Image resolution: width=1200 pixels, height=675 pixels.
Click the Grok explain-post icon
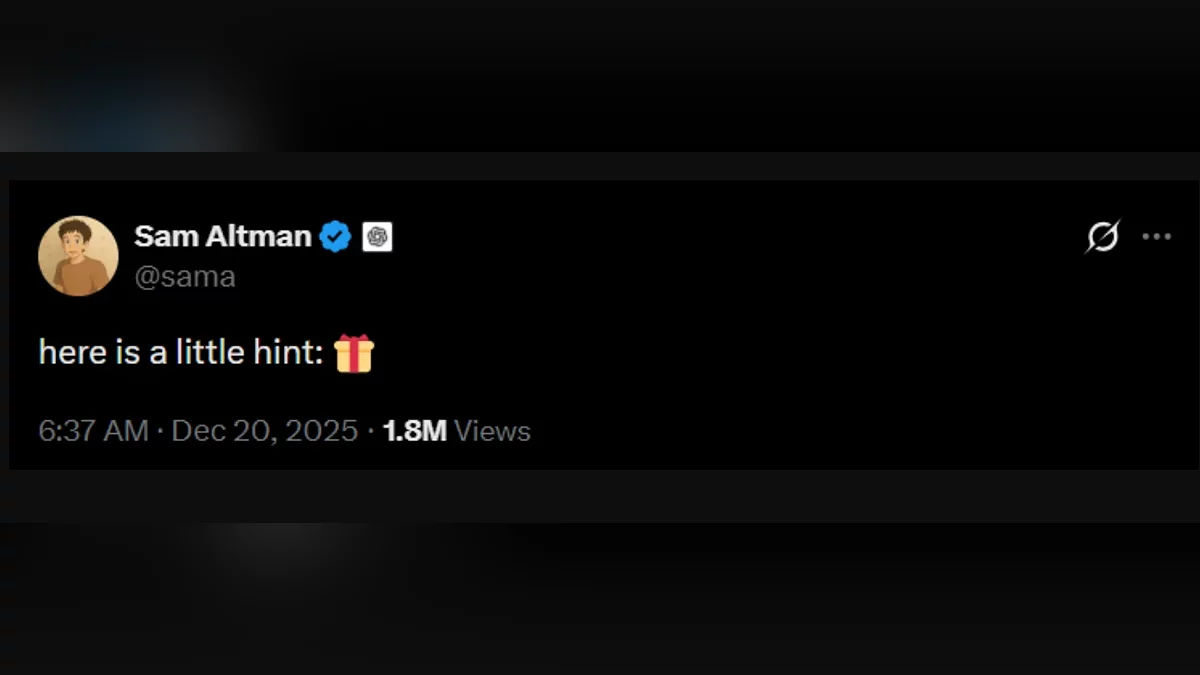click(1103, 237)
